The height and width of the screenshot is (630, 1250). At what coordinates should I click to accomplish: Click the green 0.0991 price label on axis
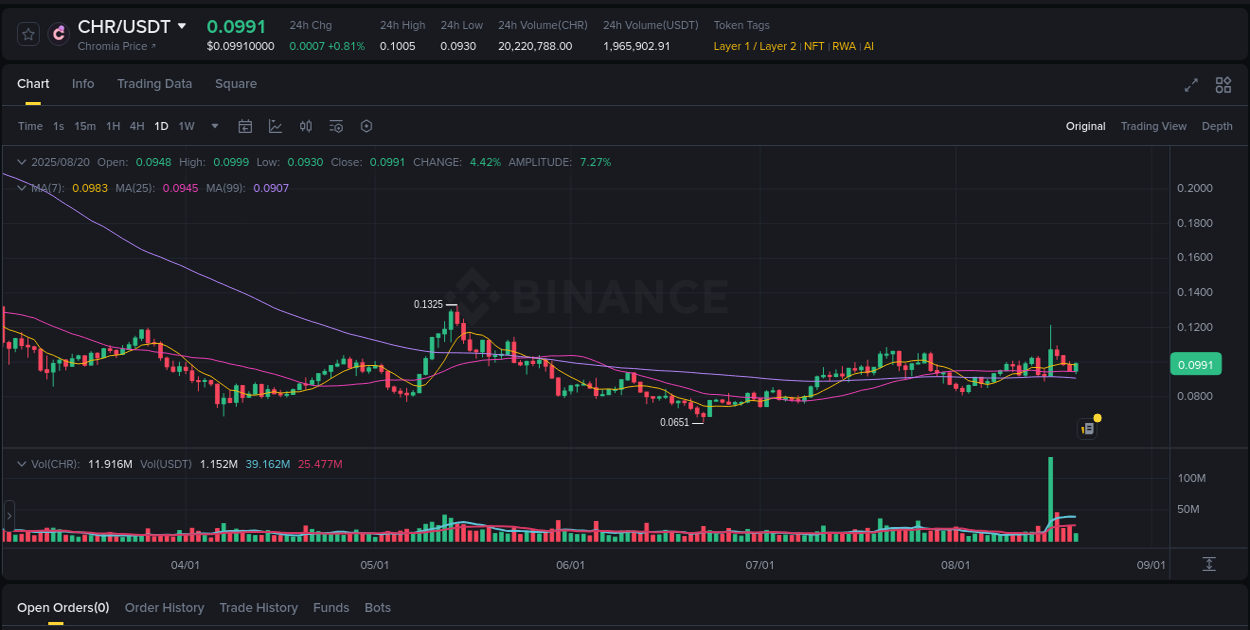1196,364
